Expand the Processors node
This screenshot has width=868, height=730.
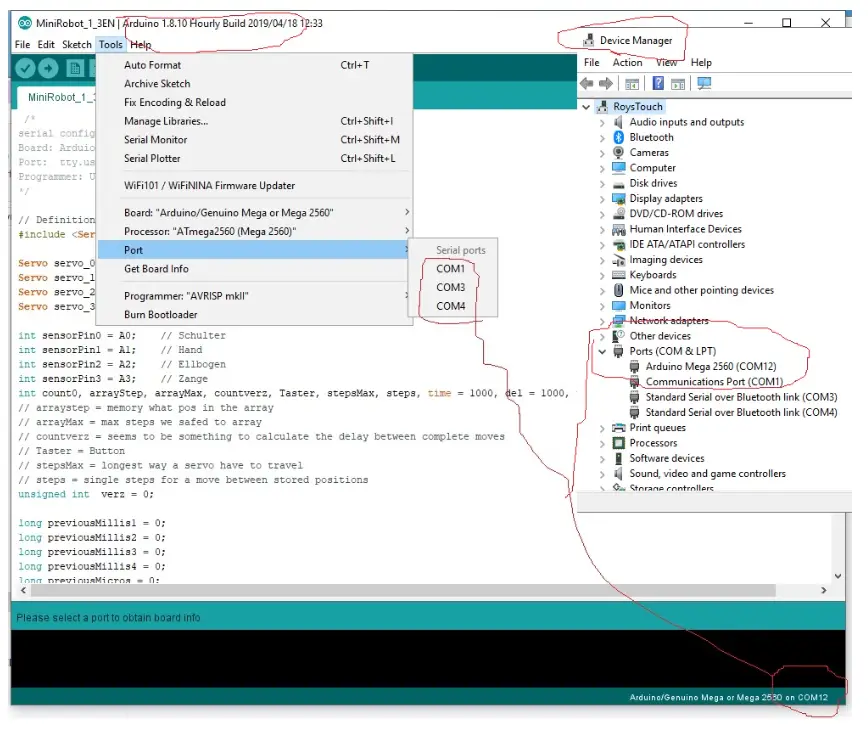602,443
